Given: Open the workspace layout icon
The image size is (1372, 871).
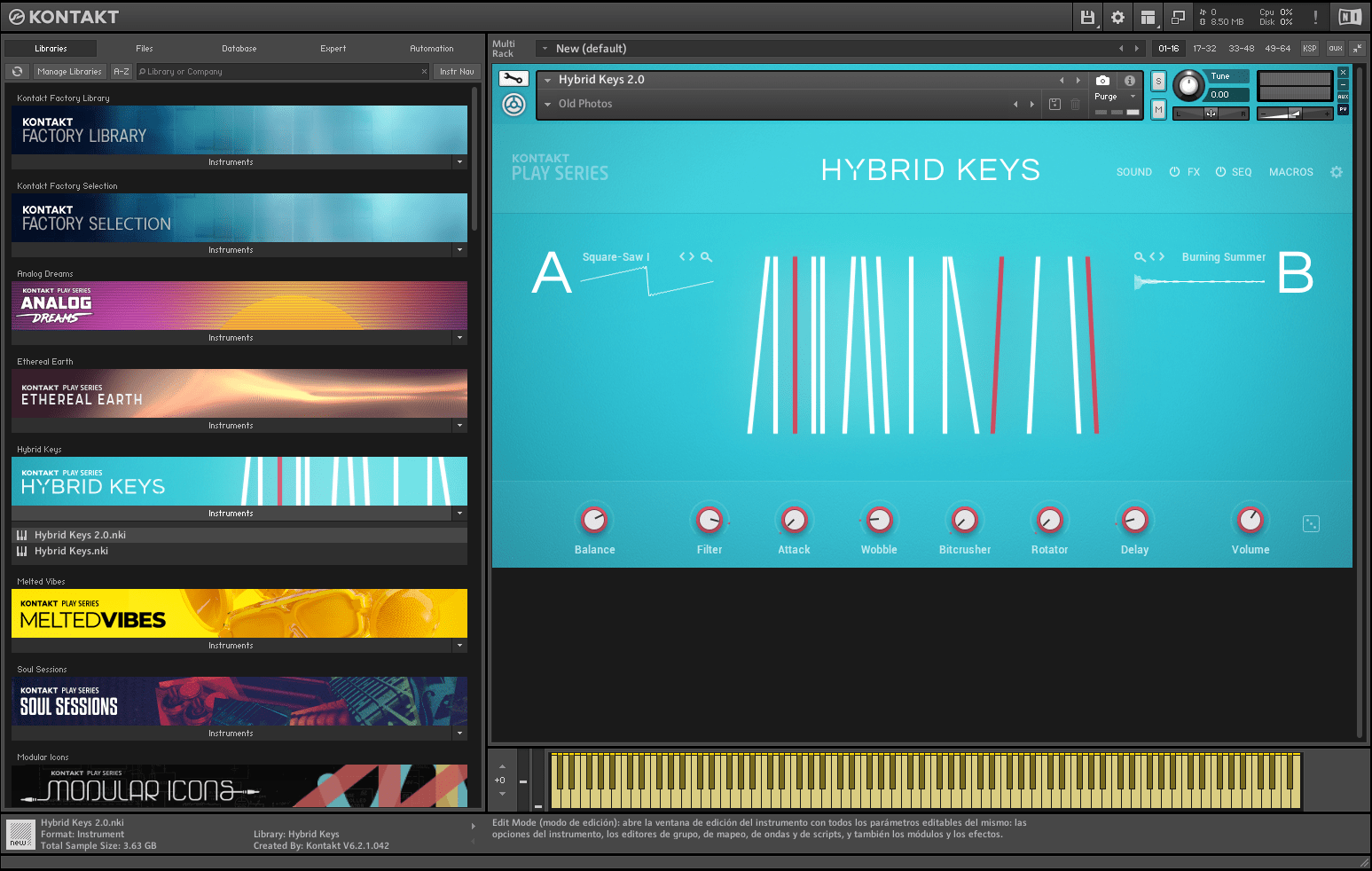Looking at the screenshot, I should [1148, 17].
